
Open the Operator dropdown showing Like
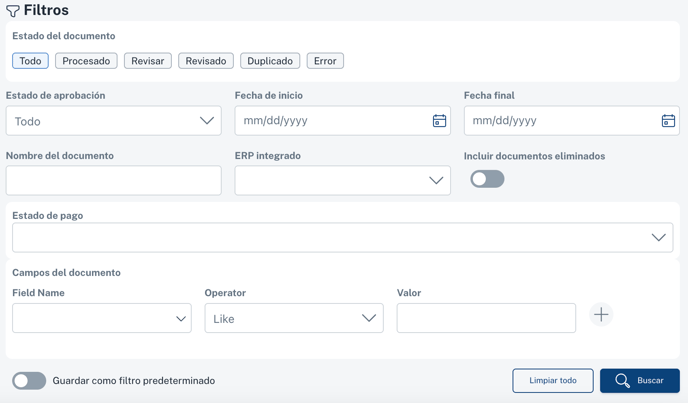point(294,318)
